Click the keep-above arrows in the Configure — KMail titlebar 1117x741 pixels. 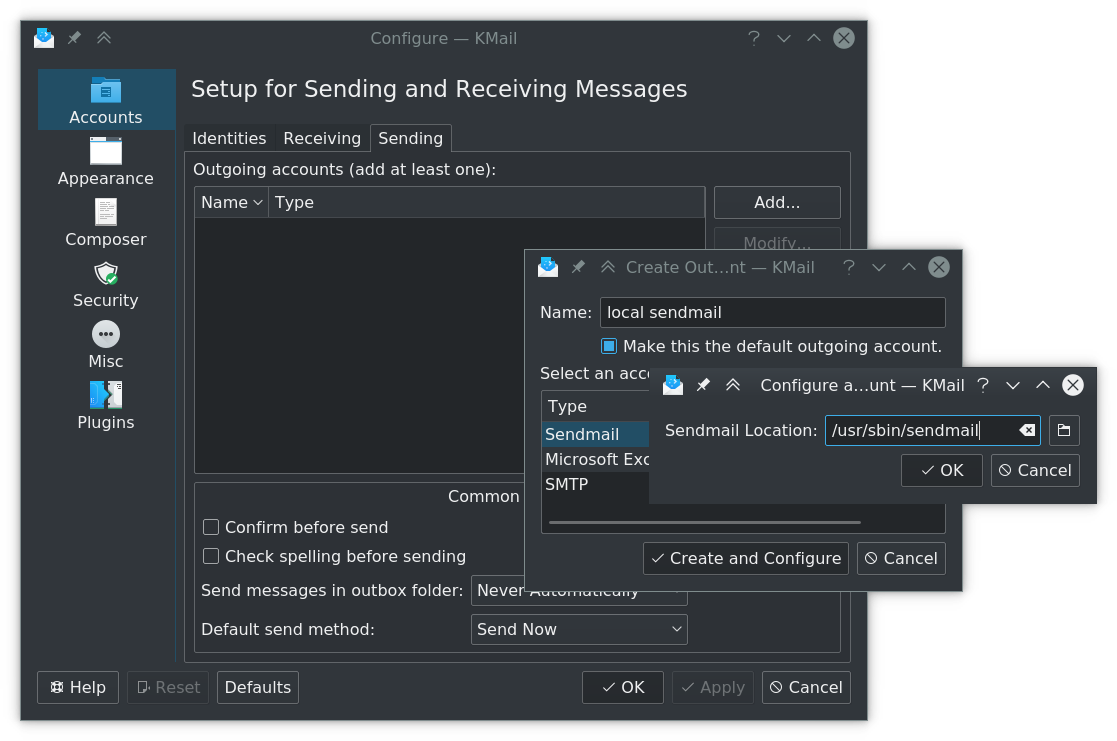(x=104, y=38)
